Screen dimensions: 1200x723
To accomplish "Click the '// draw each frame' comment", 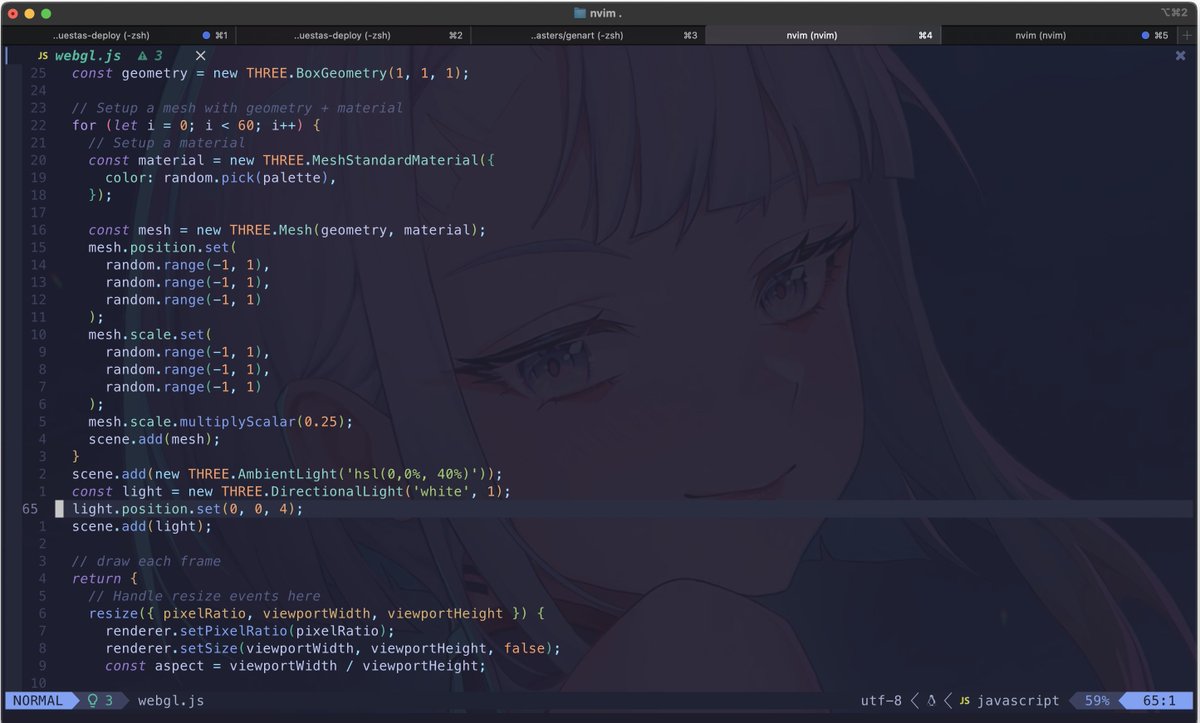I will point(146,561).
